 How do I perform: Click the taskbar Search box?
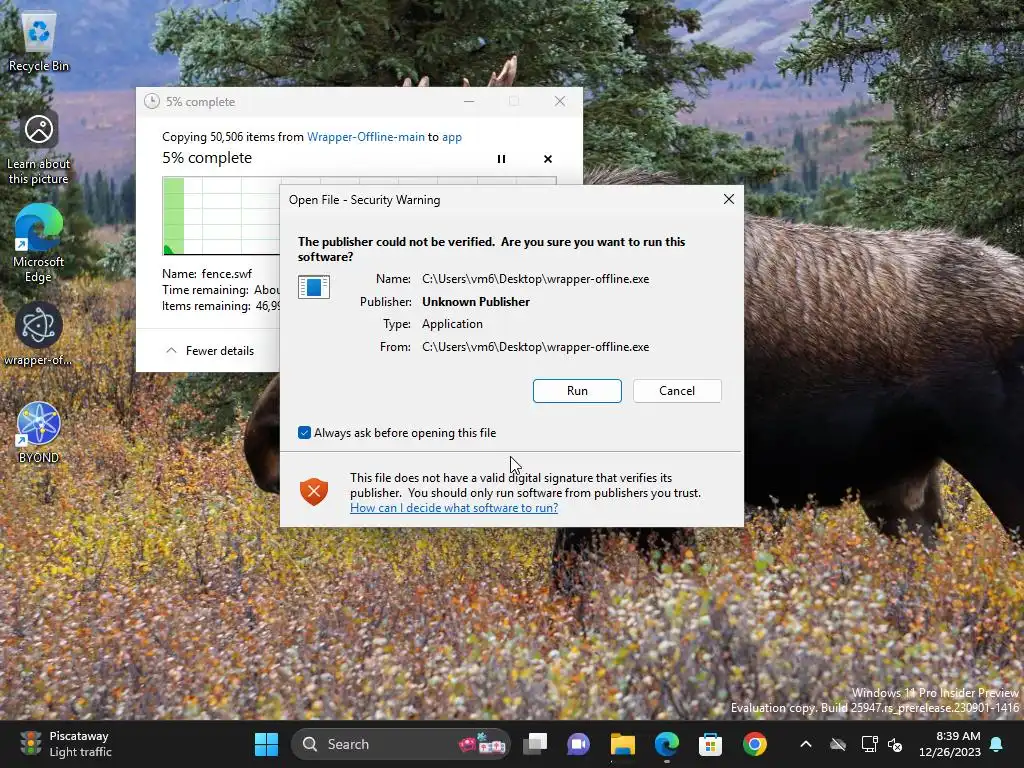pos(400,744)
